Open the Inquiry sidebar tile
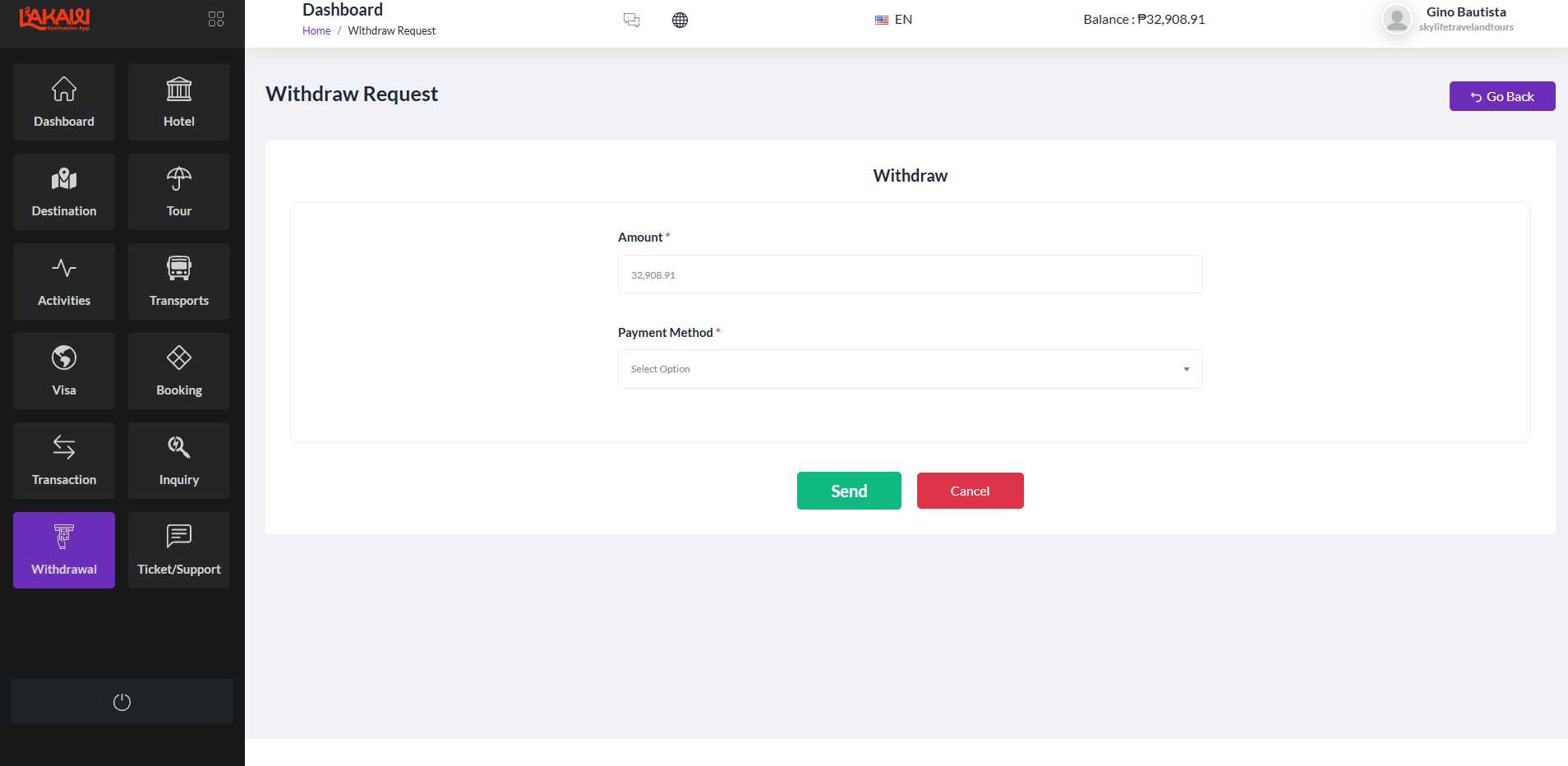This screenshot has height=766, width=1568. [x=179, y=460]
